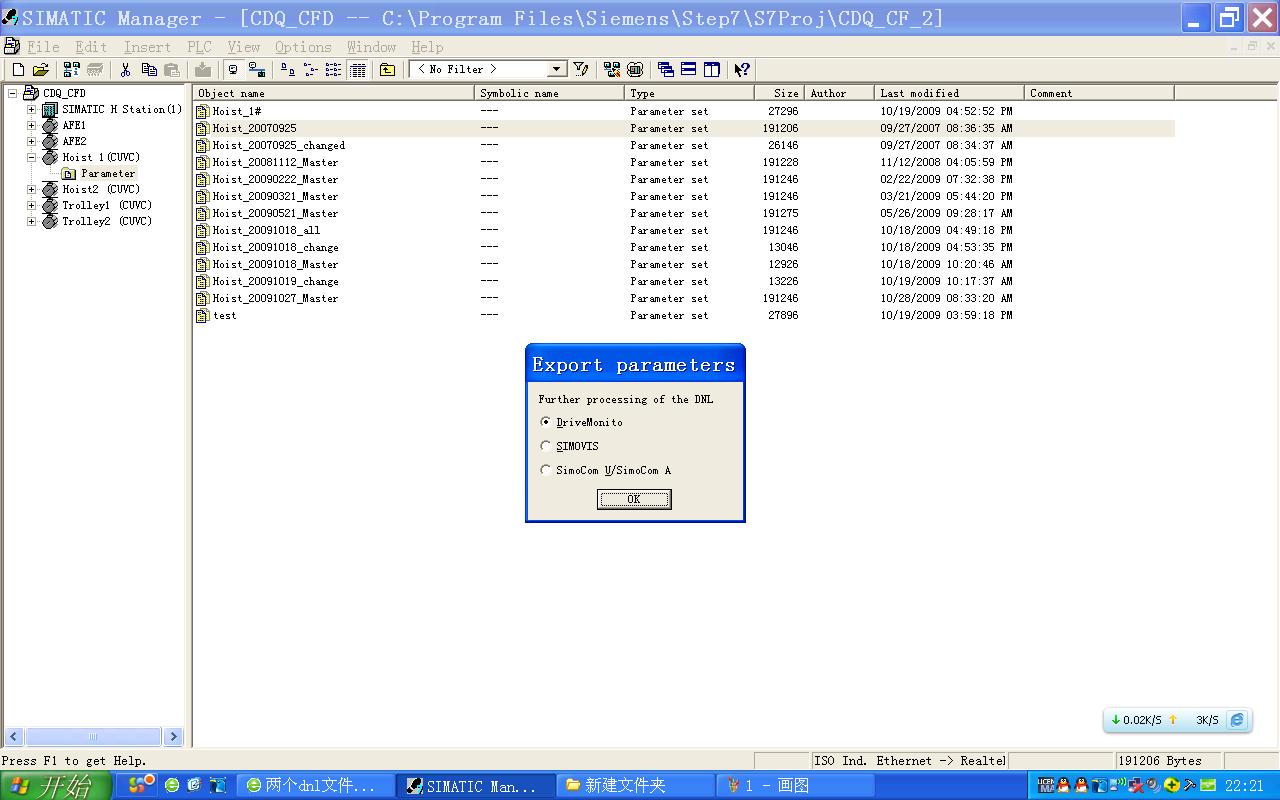The width and height of the screenshot is (1280, 800).
Task: Click the Tile Vertically windows icon
Action: point(712,69)
